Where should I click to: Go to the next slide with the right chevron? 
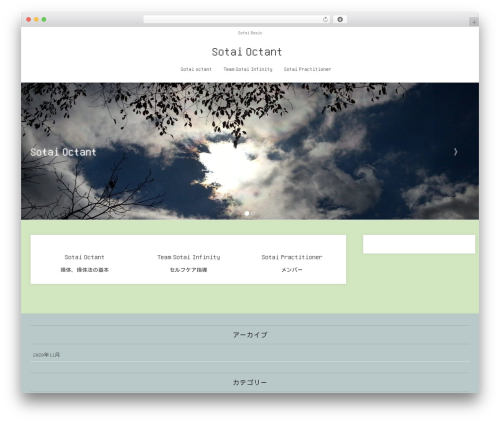(455, 152)
